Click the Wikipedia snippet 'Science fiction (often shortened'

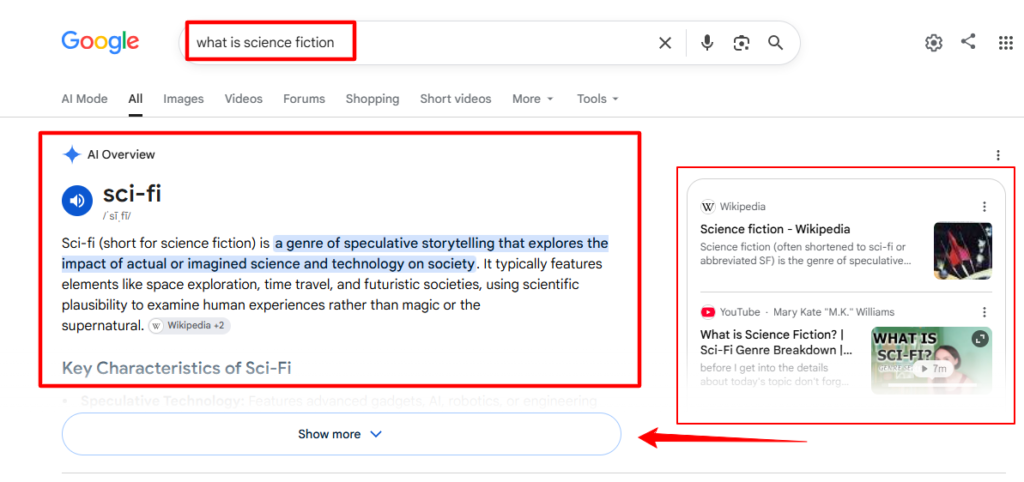pyautogui.click(x=805, y=253)
